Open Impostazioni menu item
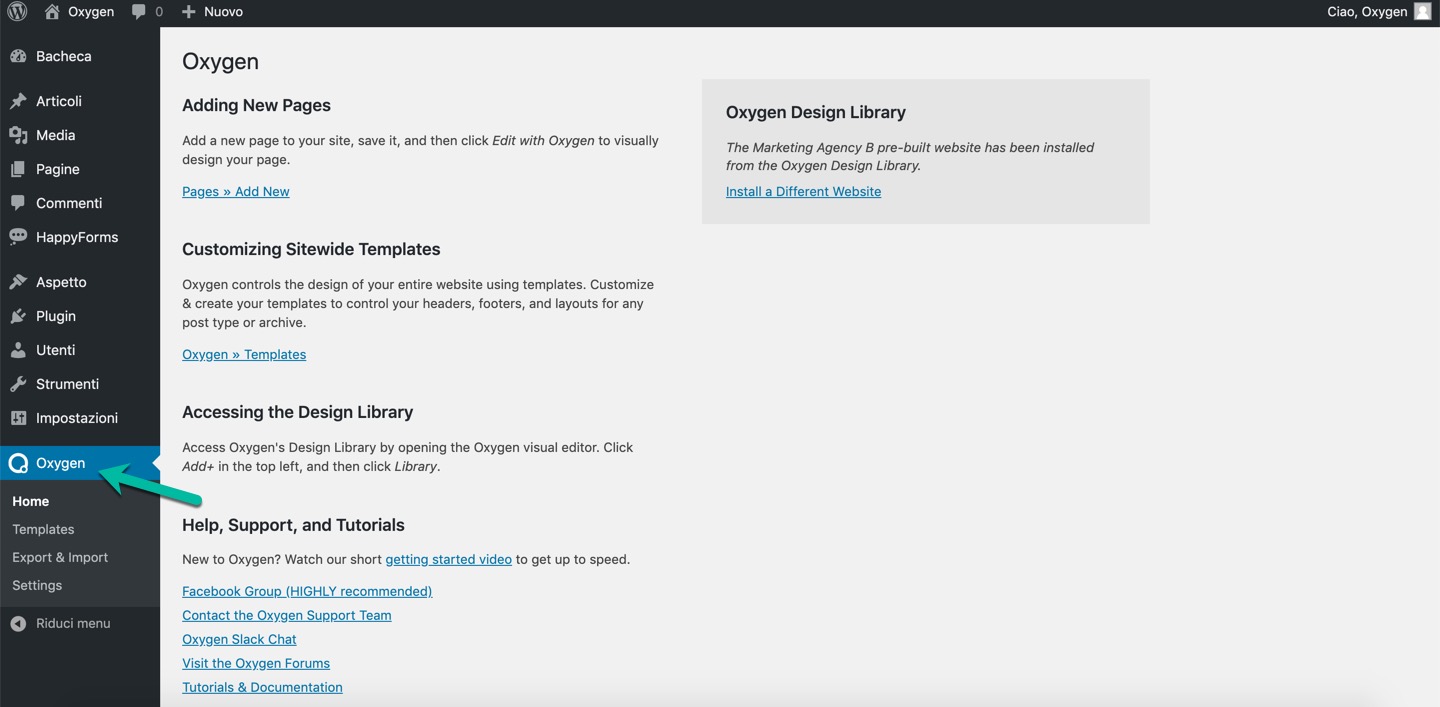The image size is (1440, 707). 80,418
